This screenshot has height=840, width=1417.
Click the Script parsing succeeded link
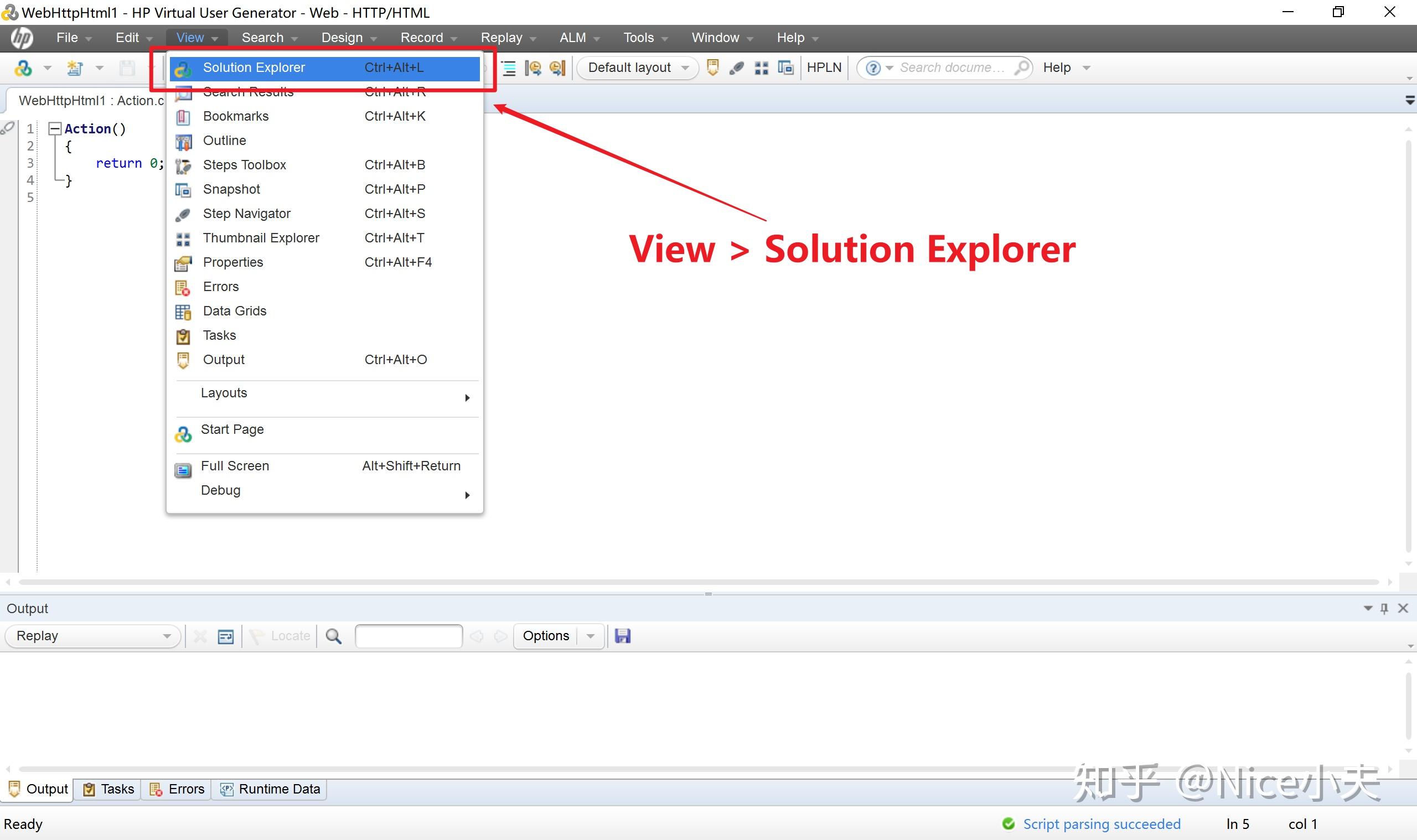coord(1101,824)
